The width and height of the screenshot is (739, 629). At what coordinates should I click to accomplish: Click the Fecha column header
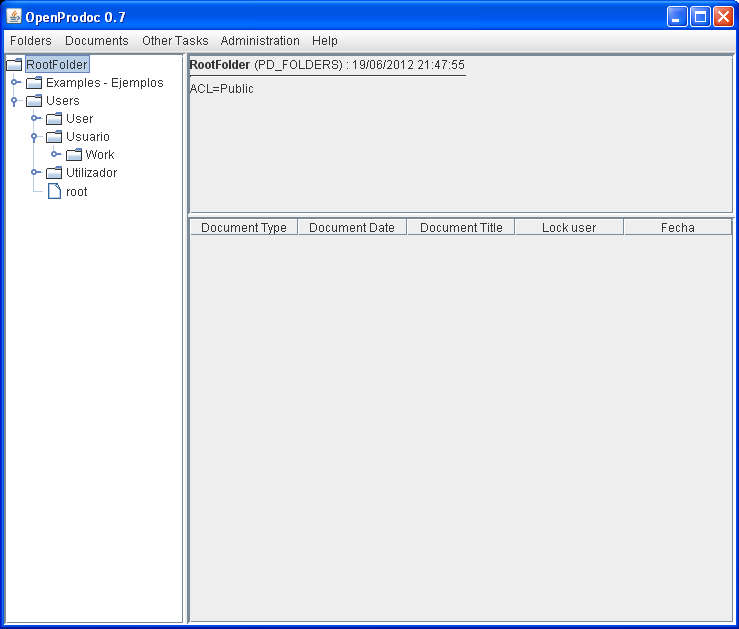[x=678, y=228]
